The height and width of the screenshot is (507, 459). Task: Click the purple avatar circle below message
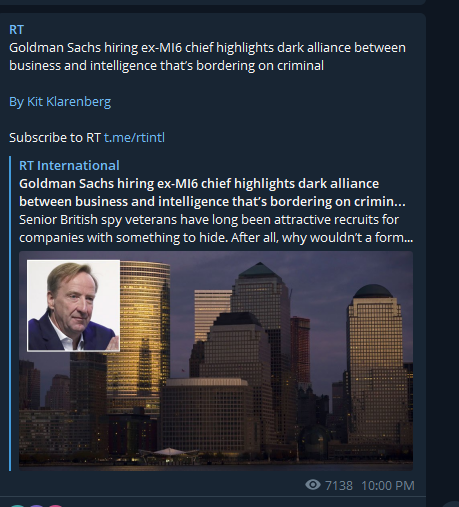[37, 506]
